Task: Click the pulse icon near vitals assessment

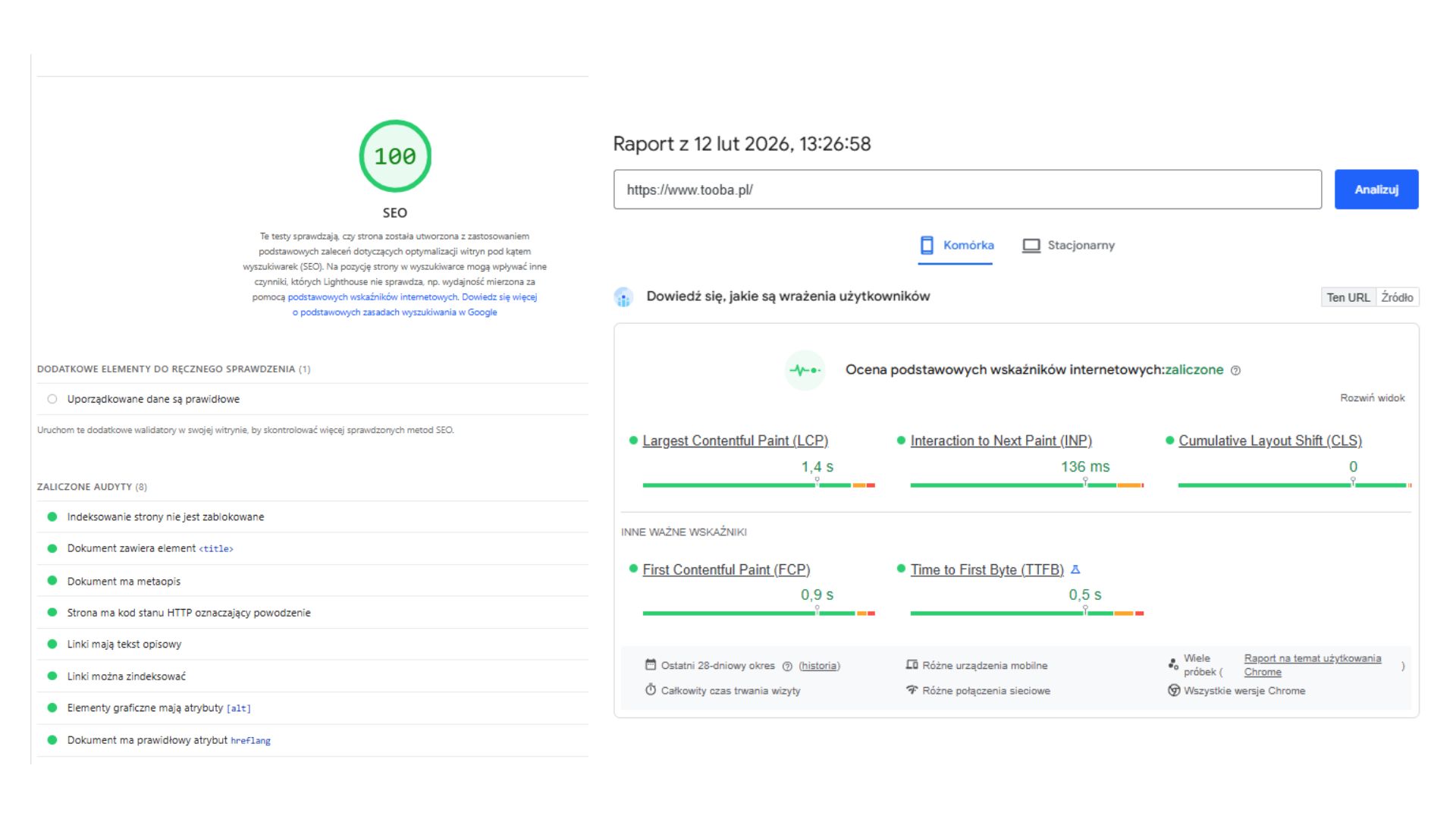Action: (805, 370)
